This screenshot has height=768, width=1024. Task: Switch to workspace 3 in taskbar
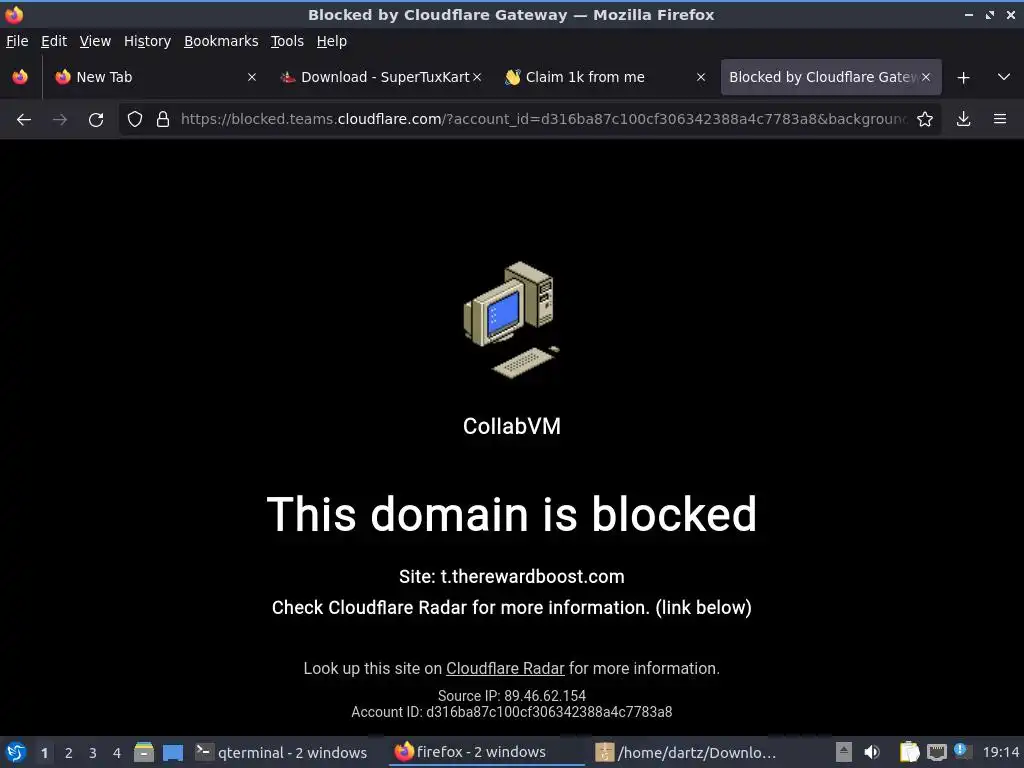pos(93,753)
